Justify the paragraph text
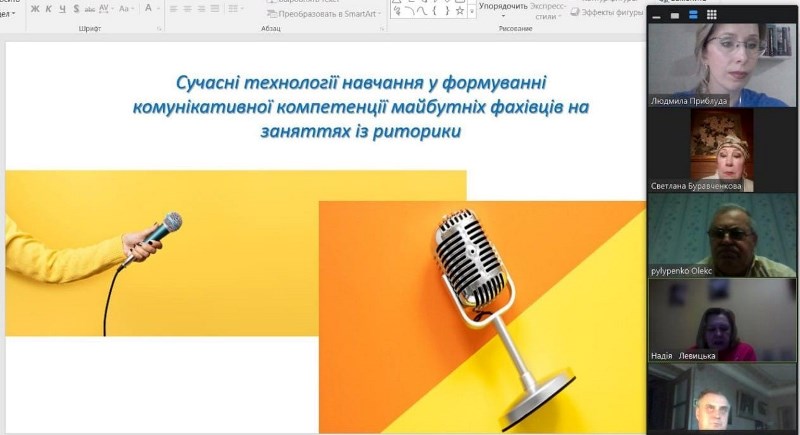This screenshot has width=800, height=435. click(x=215, y=9)
